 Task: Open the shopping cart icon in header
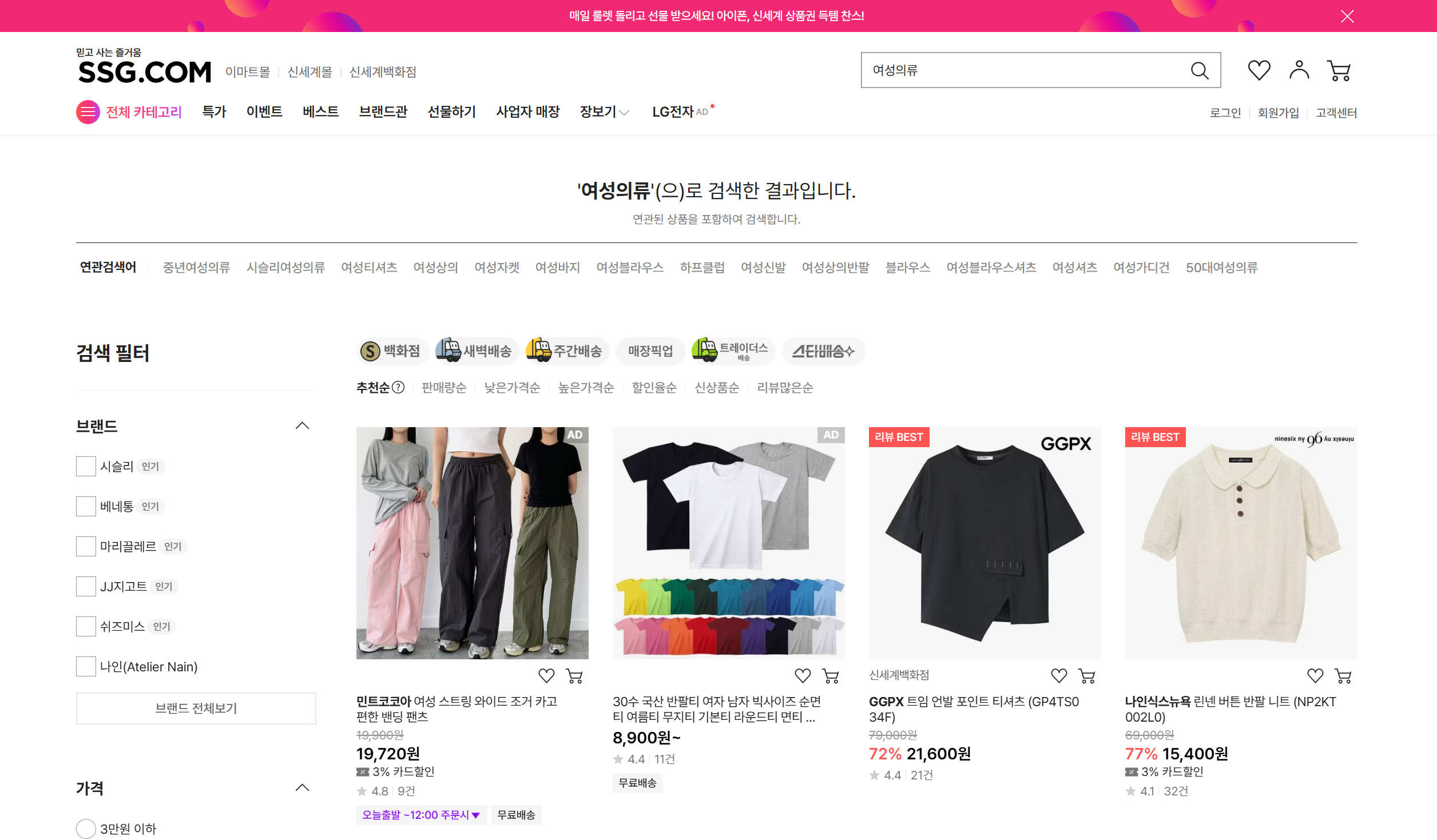coord(1339,70)
